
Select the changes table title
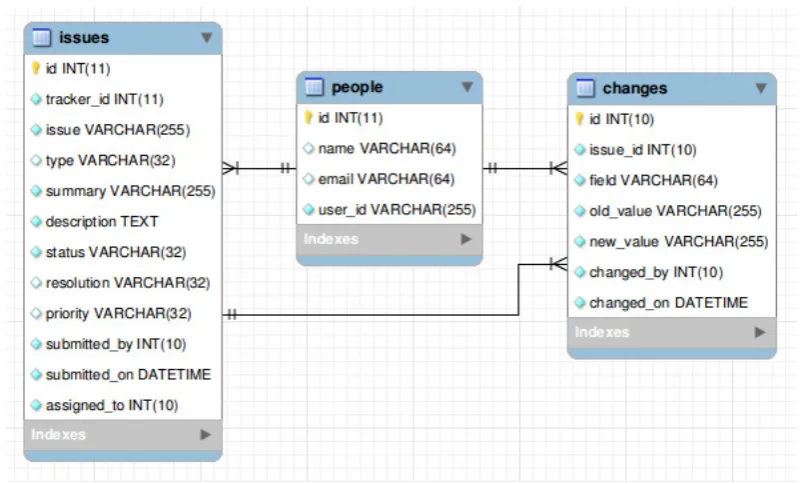click(x=635, y=88)
